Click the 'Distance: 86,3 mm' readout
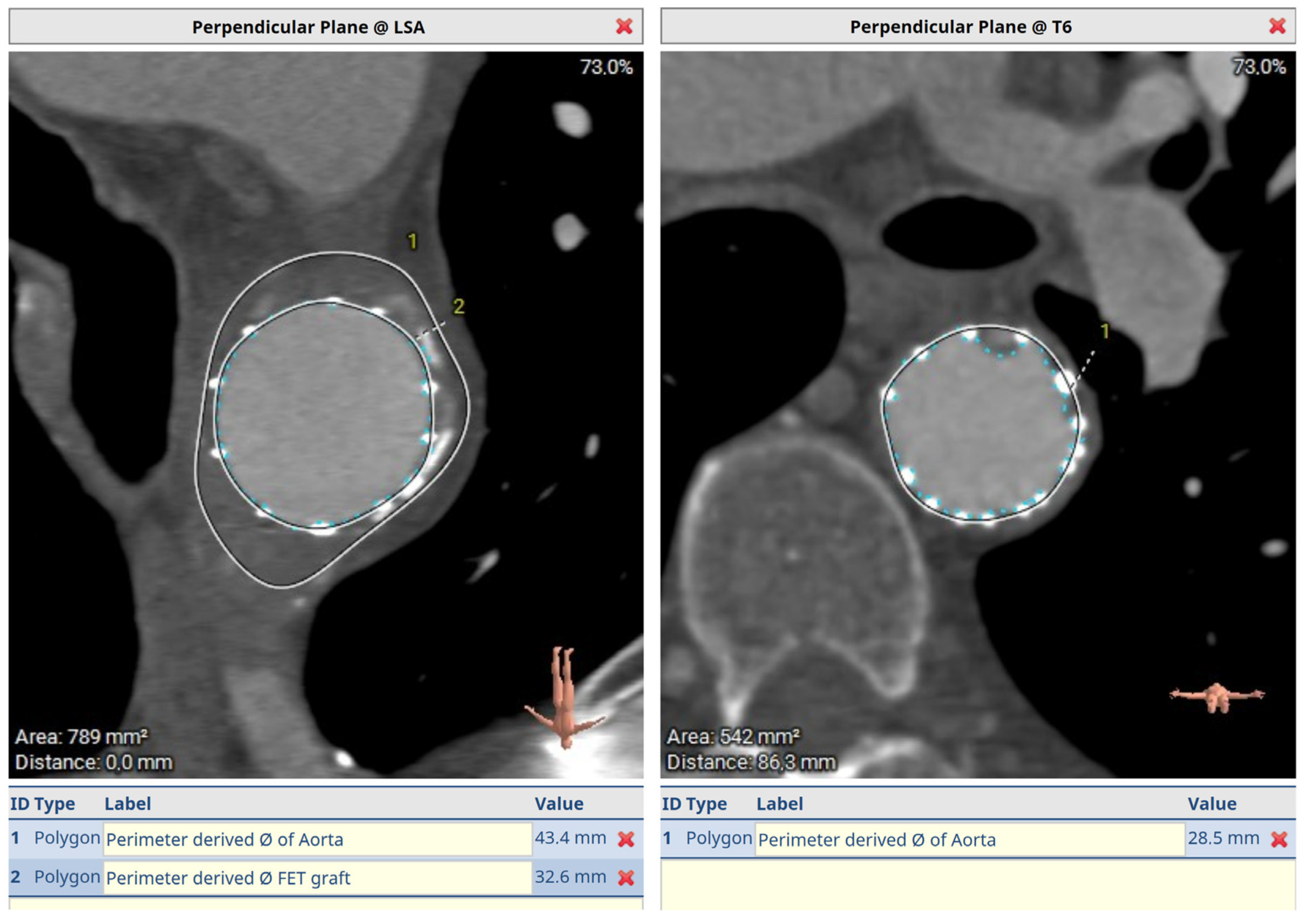The height and width of the screenshot is (924, 1304). [751, 762]
